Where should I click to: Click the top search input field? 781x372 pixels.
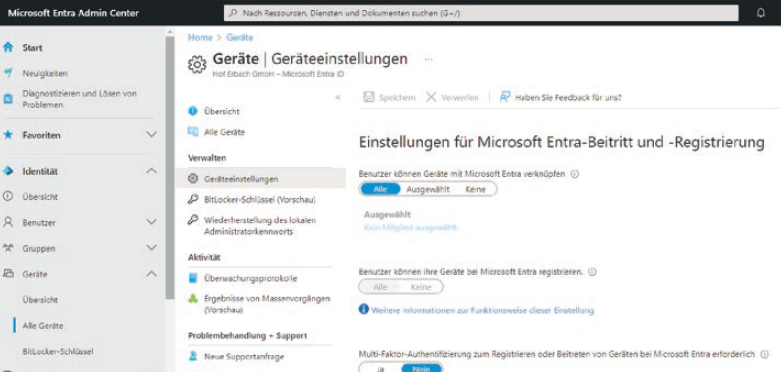pos(481,13)
